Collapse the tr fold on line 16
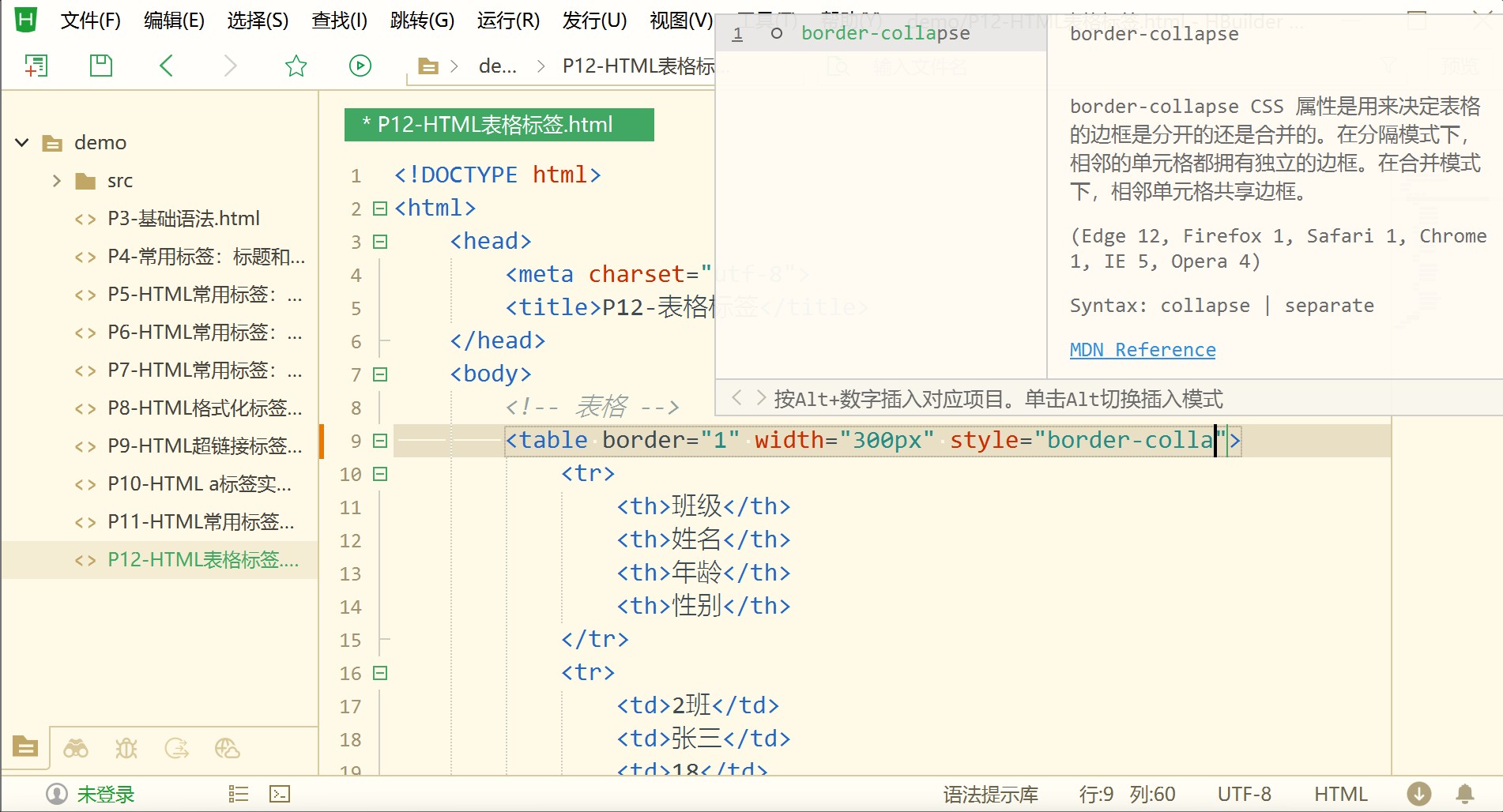 click(x=380, y=673)
